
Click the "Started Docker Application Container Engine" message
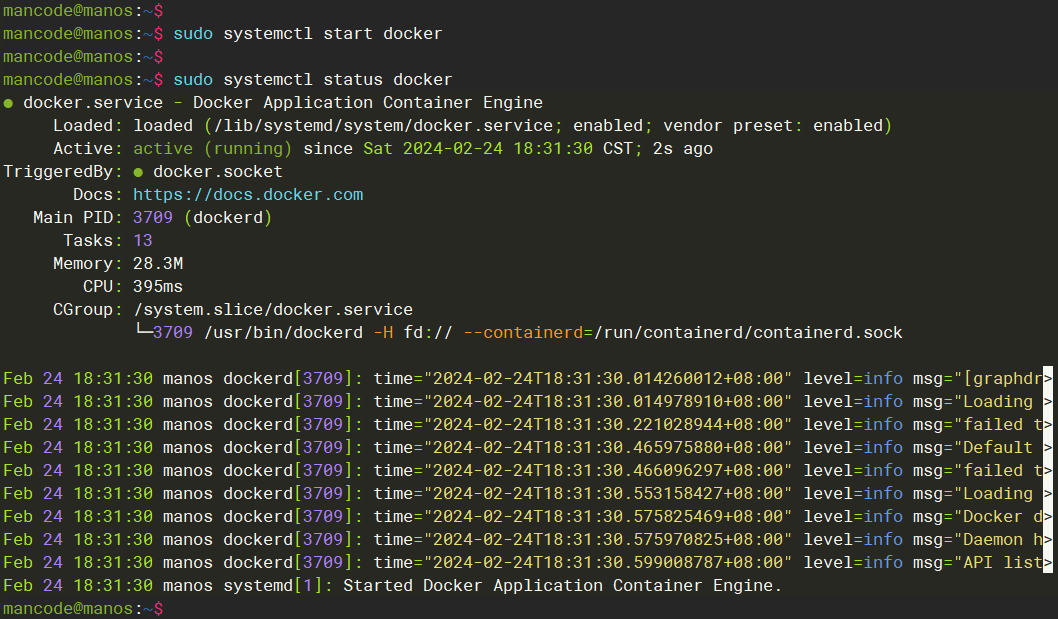click(560, 585)
